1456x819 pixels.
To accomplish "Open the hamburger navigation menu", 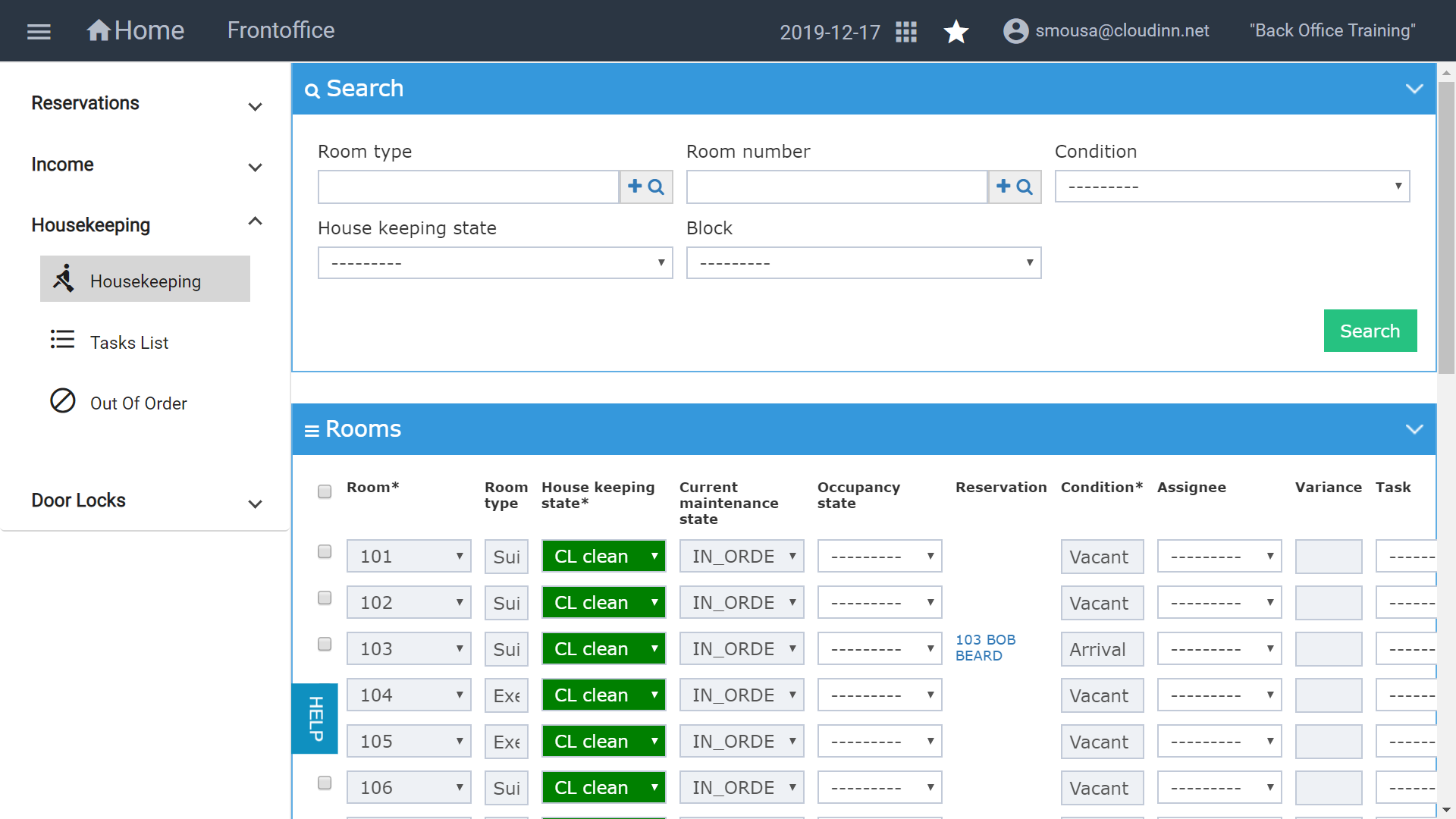I will click(x=39, y=31).
